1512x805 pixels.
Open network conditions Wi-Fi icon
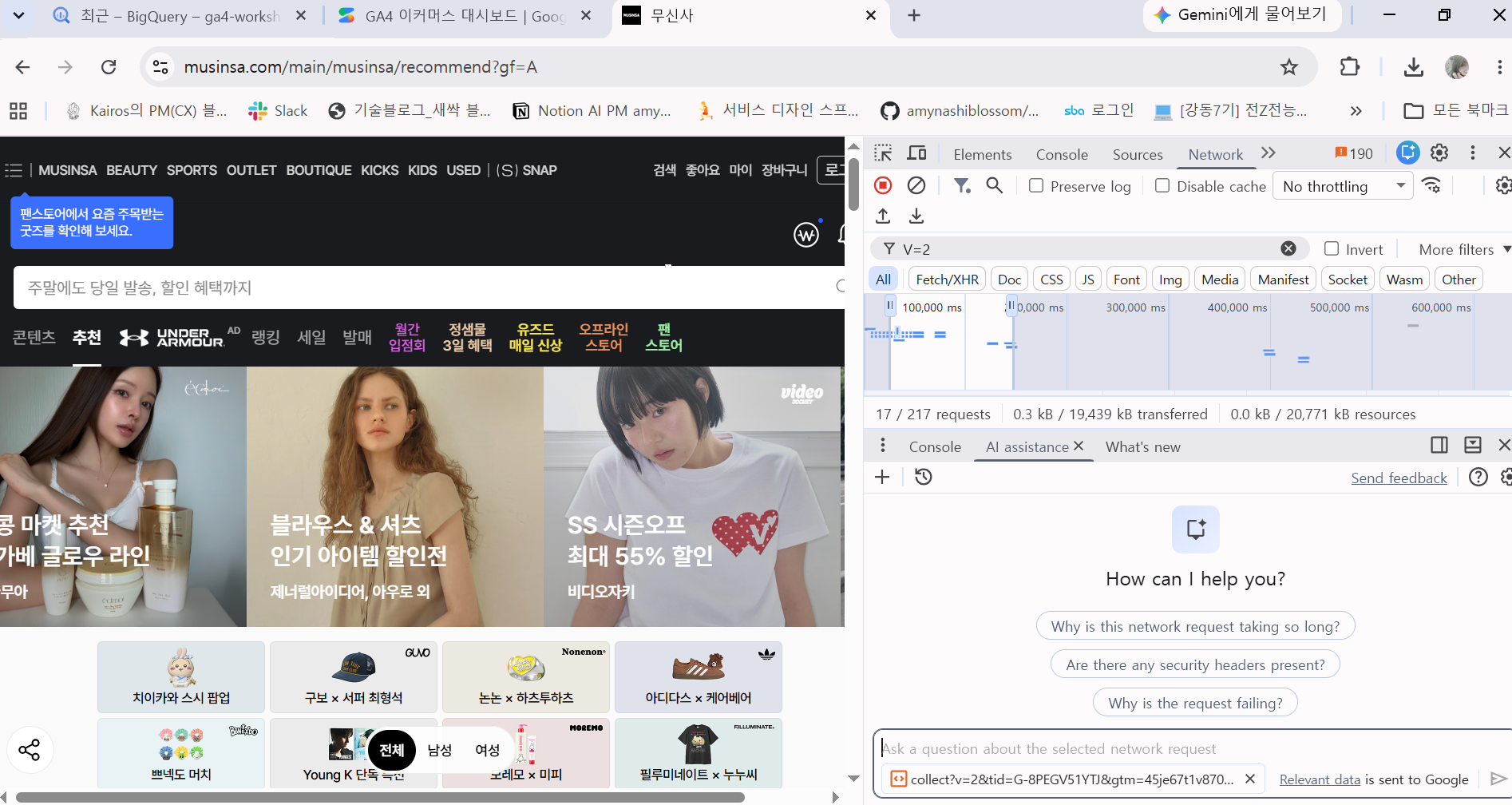pyautogui.click(x=1432, y=185)
